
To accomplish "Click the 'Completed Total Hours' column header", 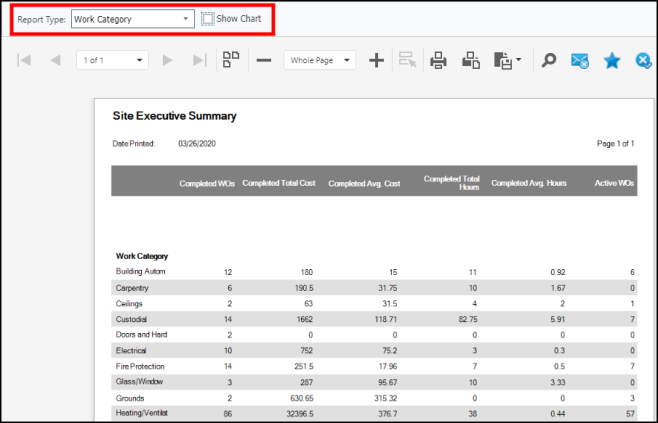I will [452, 183].
